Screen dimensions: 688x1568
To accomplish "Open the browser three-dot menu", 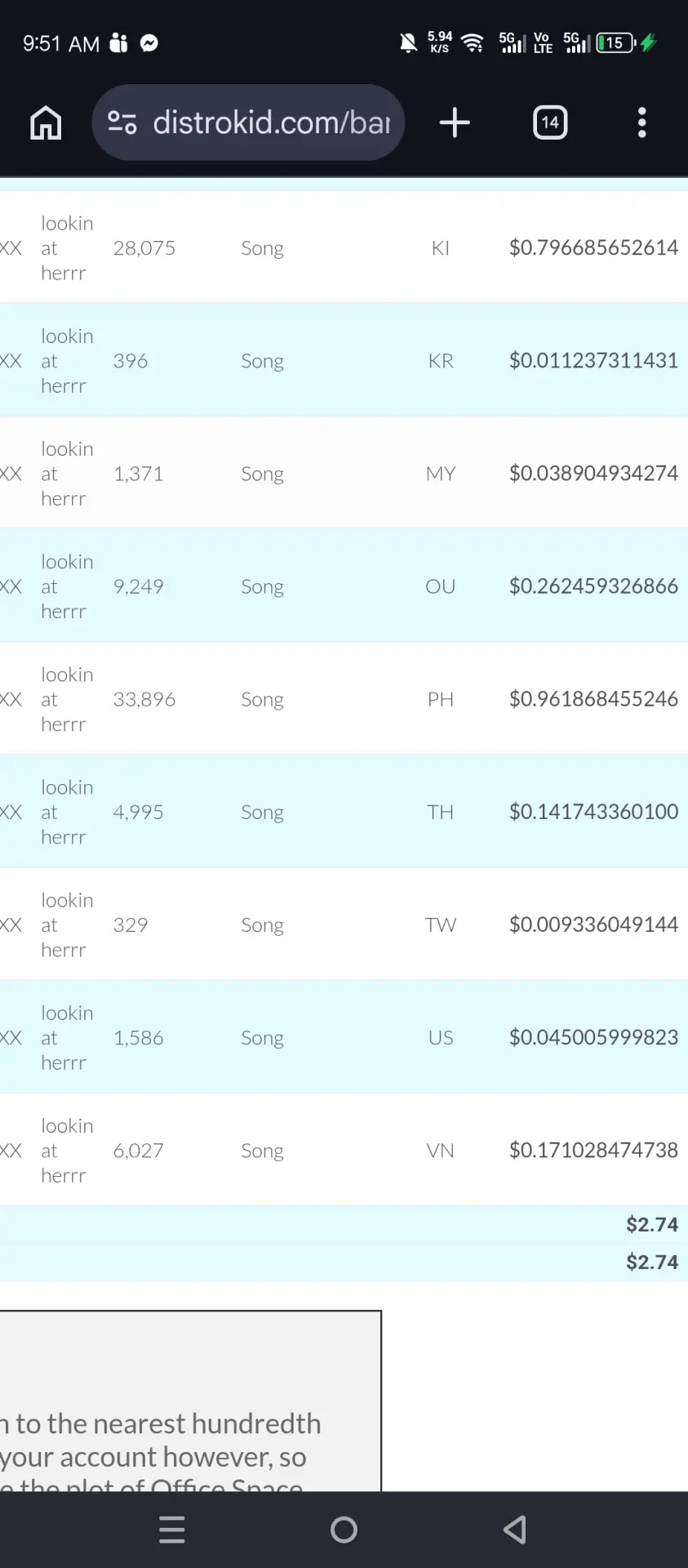I will (x=642, y=122).
